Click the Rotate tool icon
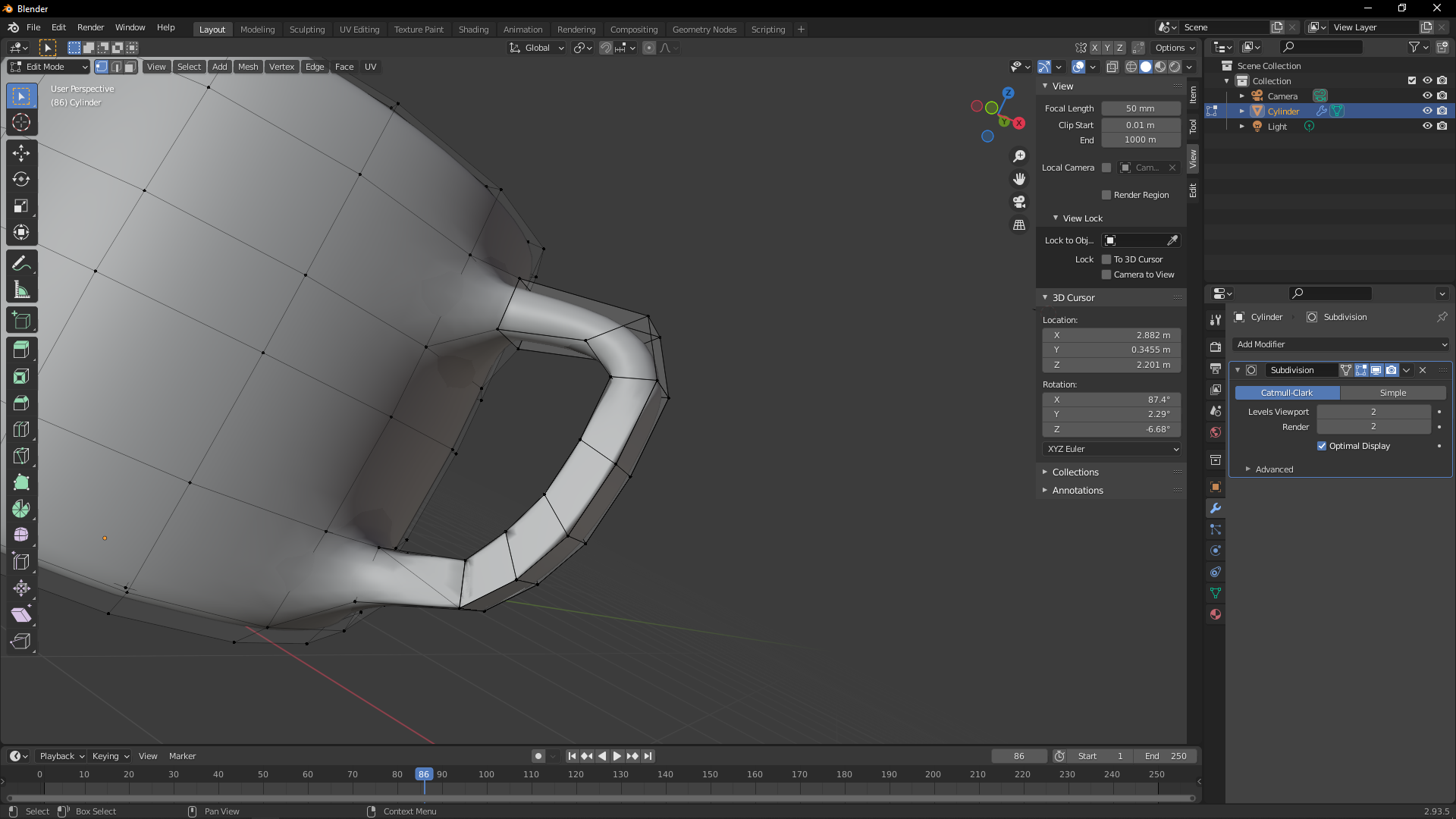 pyautogui.click(x=21, y=180)
